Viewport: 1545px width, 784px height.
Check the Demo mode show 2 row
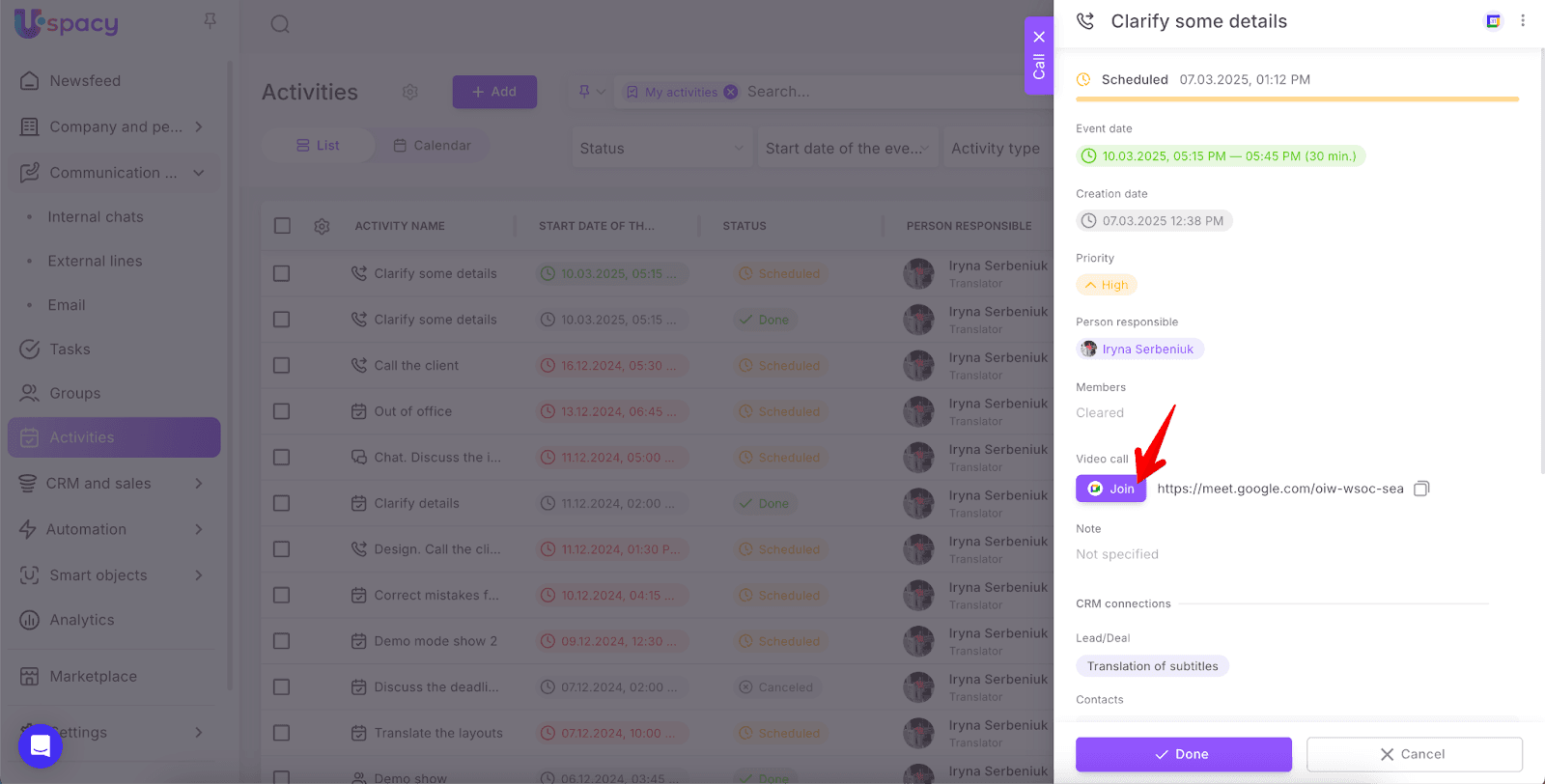coord(282,641)
